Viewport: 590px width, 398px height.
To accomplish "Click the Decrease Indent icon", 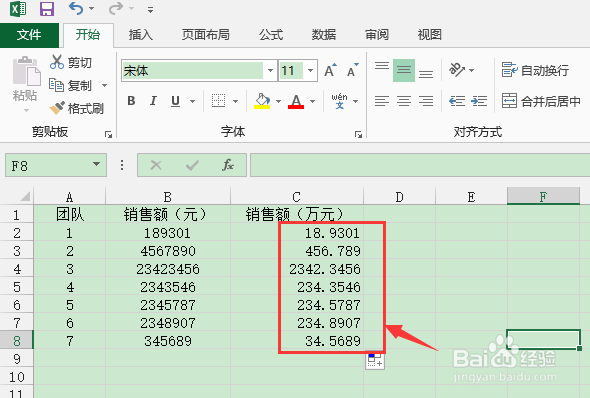I will pos(457,101).
